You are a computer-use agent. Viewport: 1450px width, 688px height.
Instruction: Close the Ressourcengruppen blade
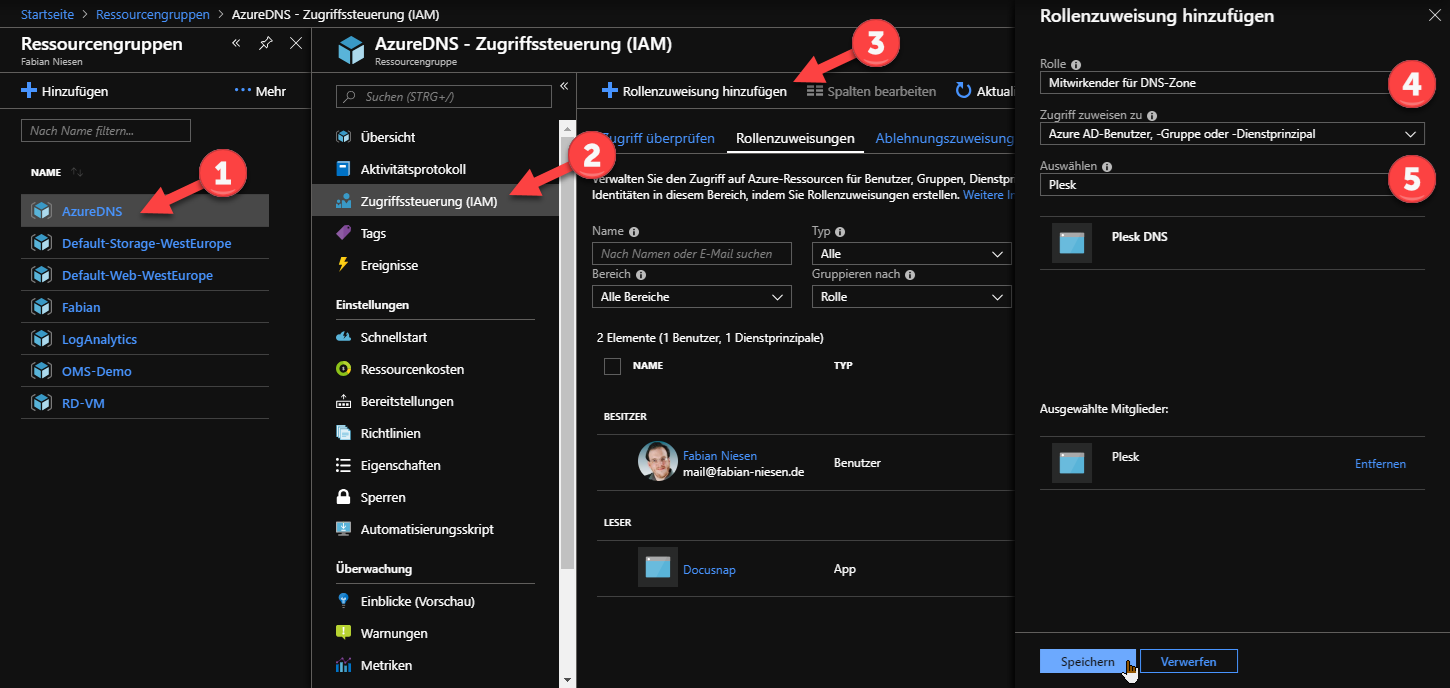click(296, 43)
